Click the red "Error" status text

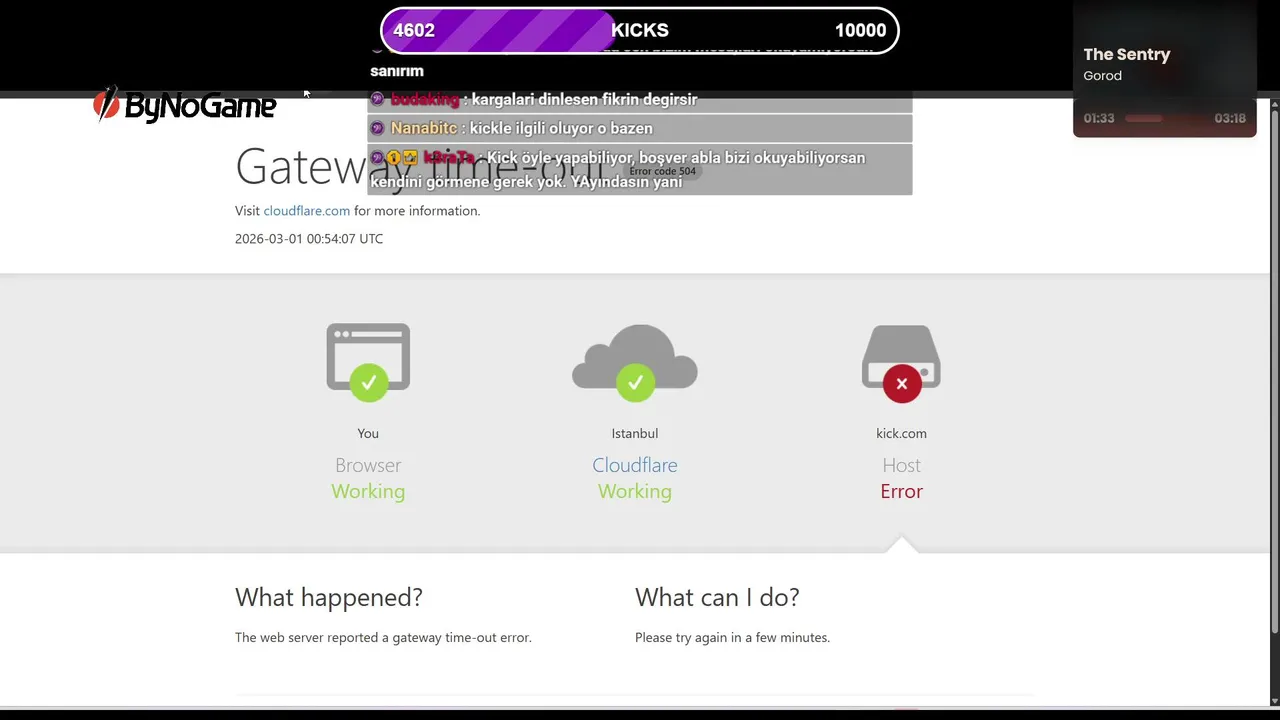(x=901, y=491)
